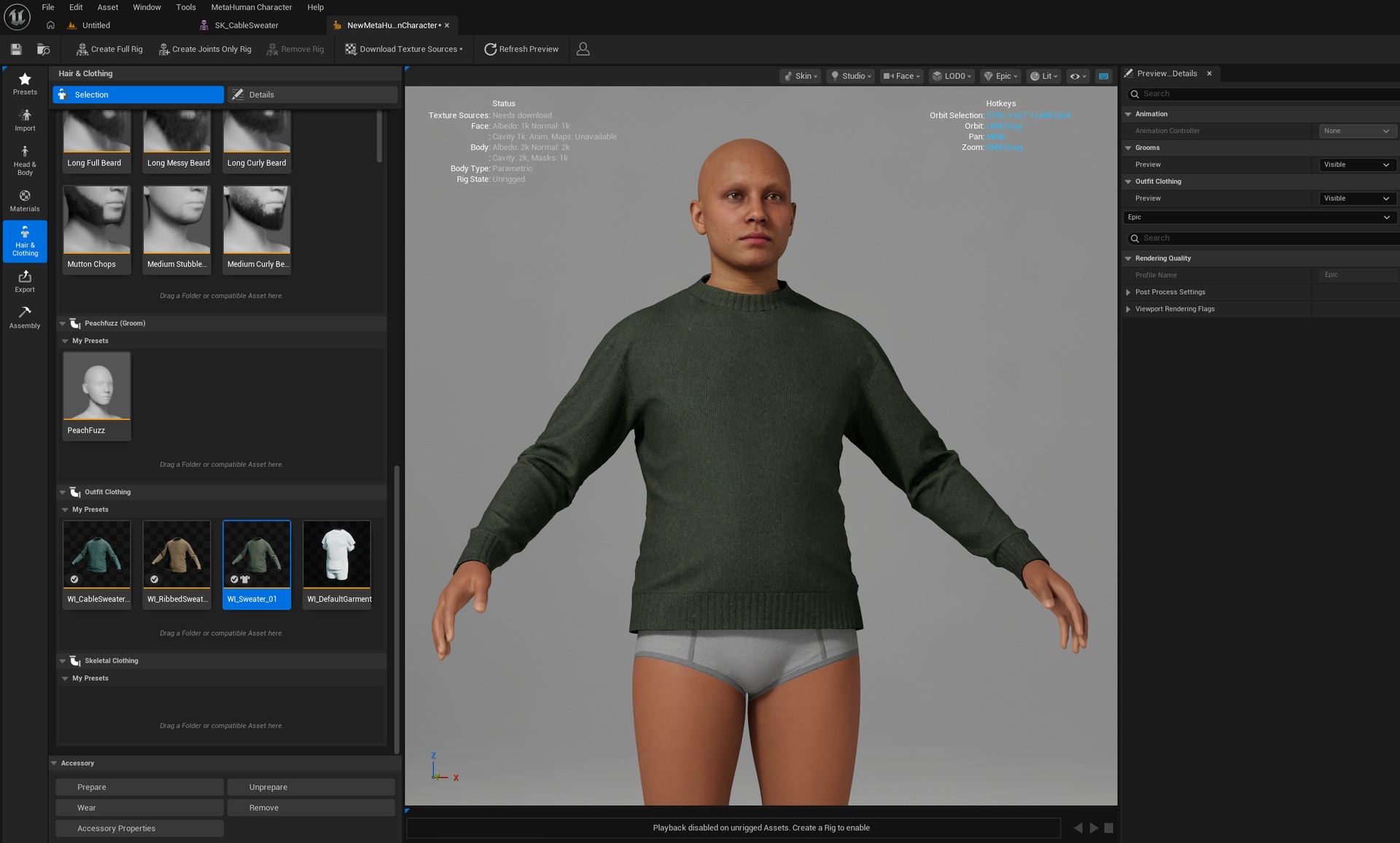The width and height of the screenshot is (1400, 843).
Task: Open the Materials sidebar panel
Action: (x=25, y=201)
